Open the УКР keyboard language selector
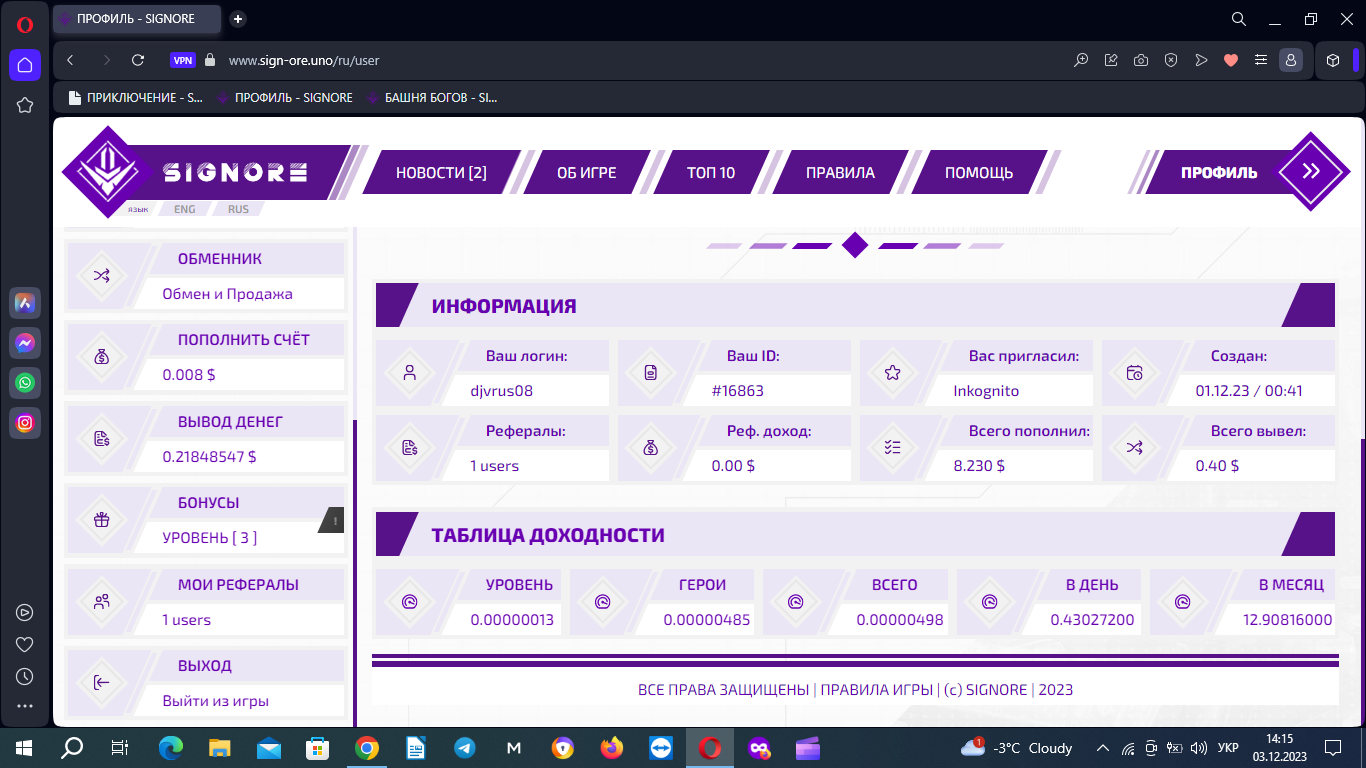Image resolution: width=1366 pixels, height=768 pixels. (1228, 748)
